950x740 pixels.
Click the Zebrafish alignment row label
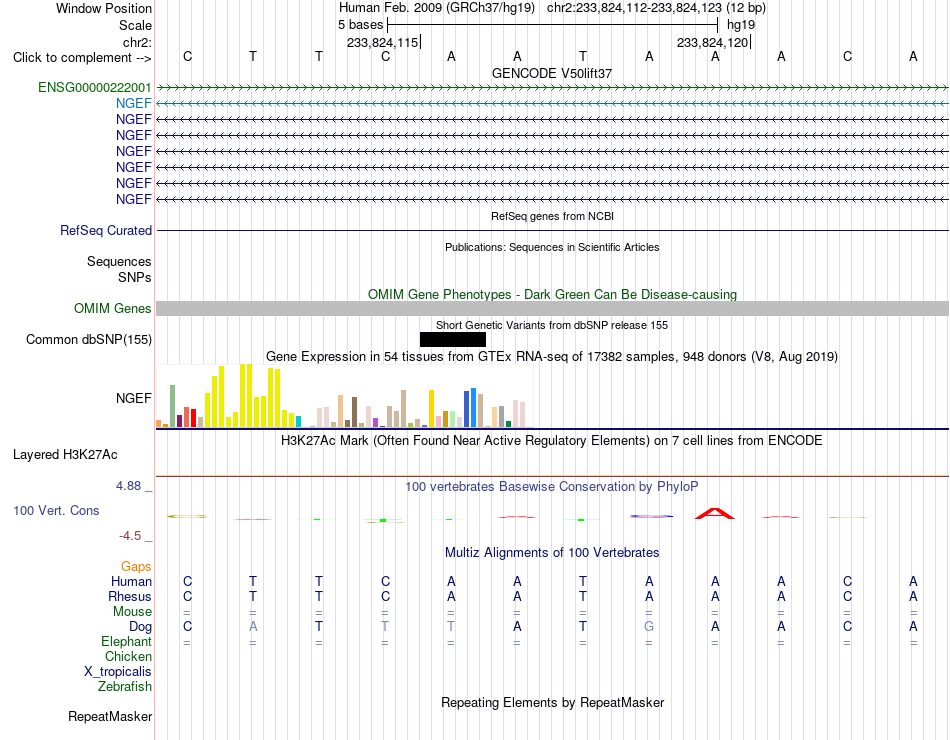click(125, 687)
